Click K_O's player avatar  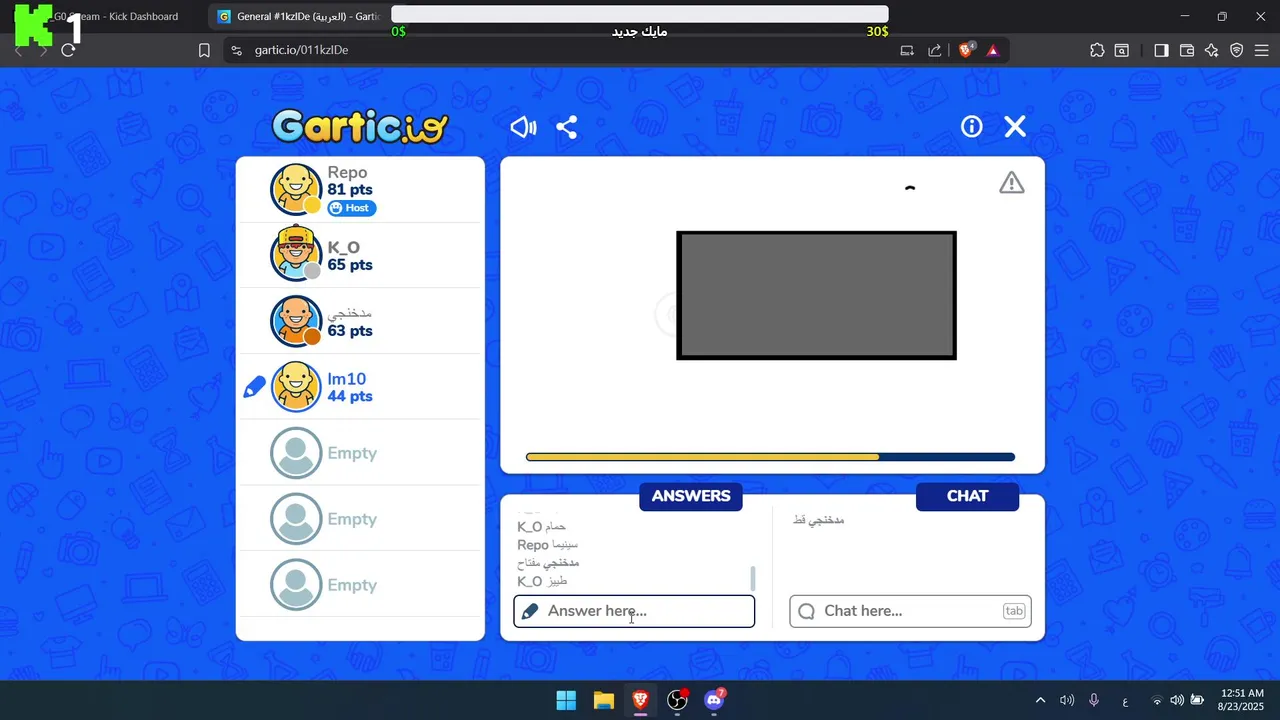(296, 254)
